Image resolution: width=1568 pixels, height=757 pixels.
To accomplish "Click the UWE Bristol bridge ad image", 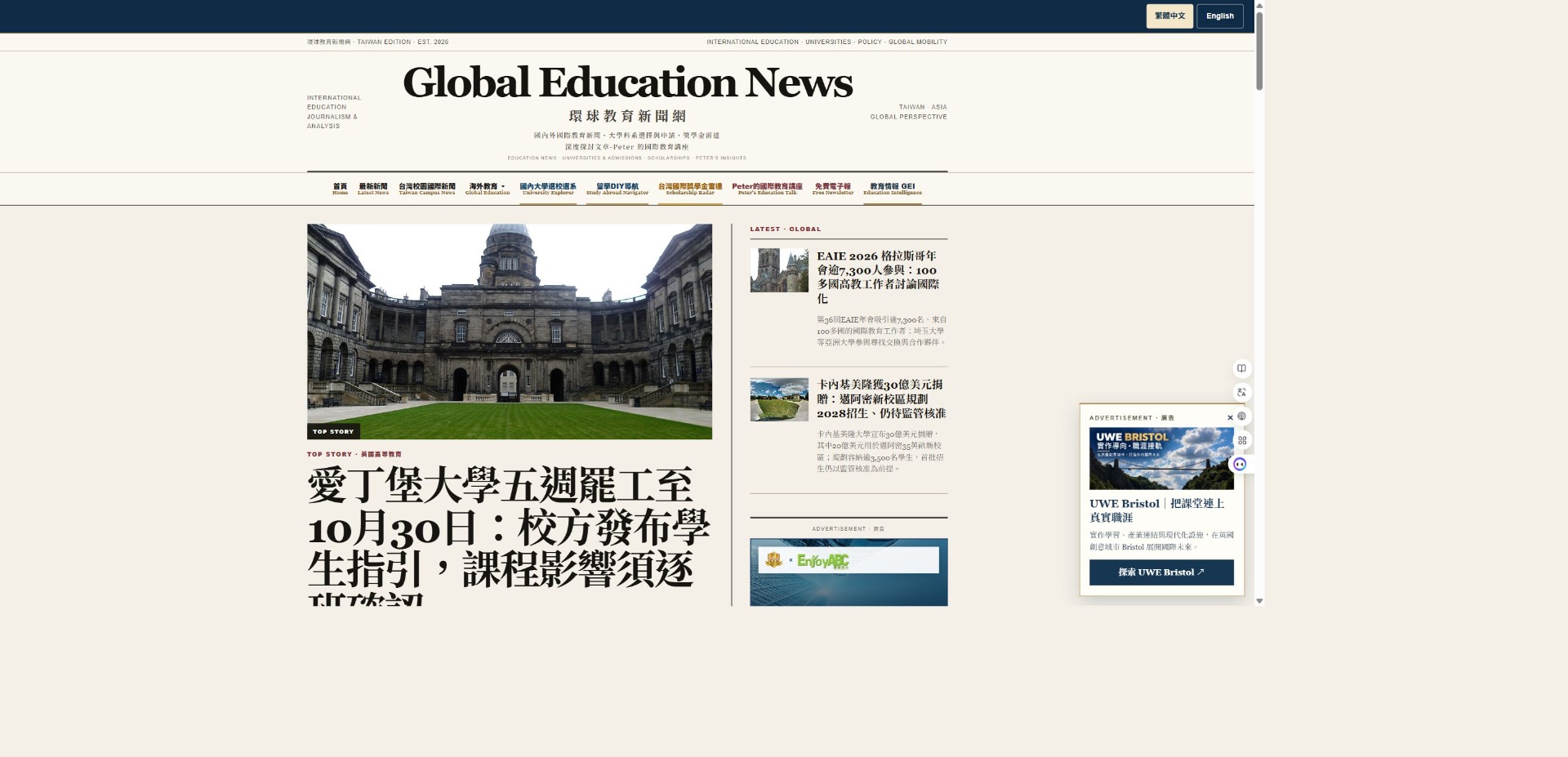I will (1161, 458).
